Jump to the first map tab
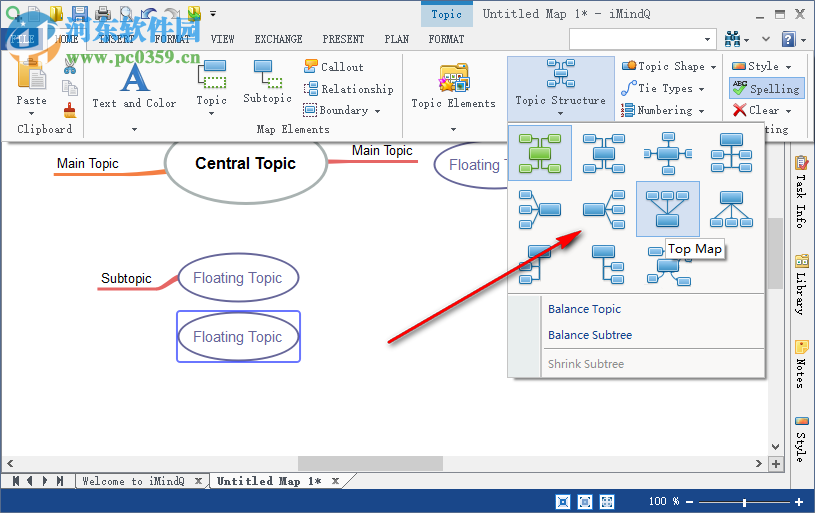Viewport: 815px width, 513px height. click(16, 481)
